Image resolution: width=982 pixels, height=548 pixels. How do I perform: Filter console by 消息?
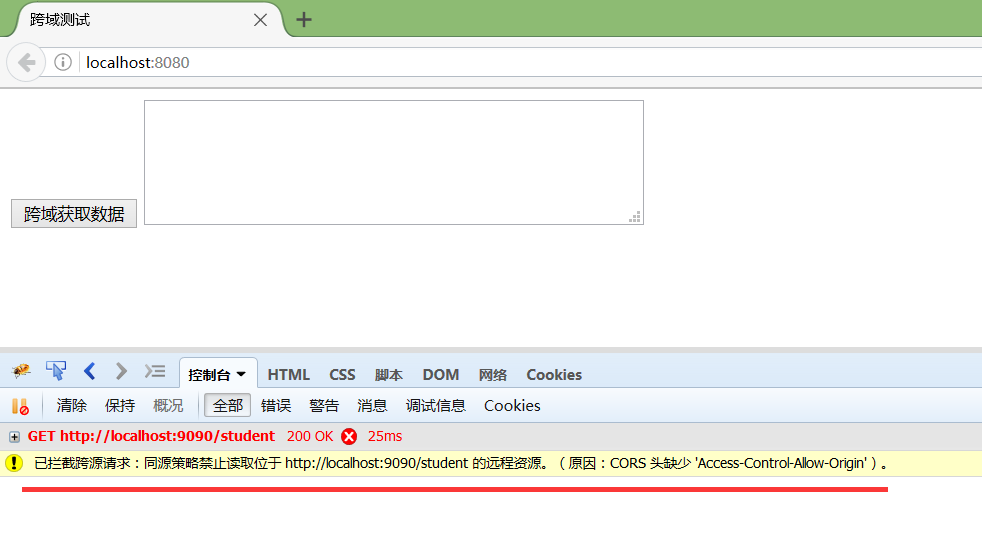[x=372, y=405]
